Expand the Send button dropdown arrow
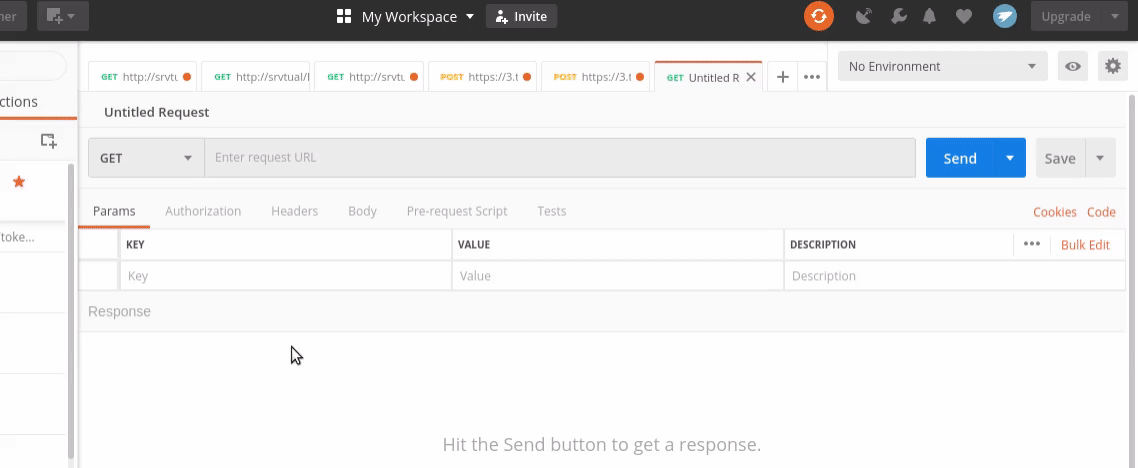Screen dimensions: 1138x468 [x=1010, y=158]
